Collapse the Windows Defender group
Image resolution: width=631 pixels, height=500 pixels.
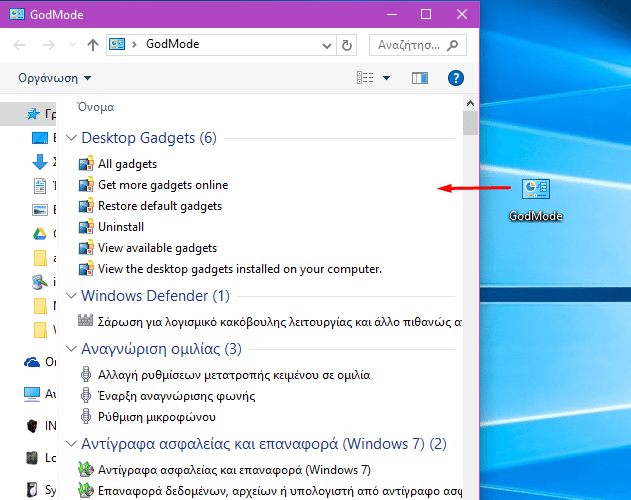pyautogui.click(x=71, y=296)
